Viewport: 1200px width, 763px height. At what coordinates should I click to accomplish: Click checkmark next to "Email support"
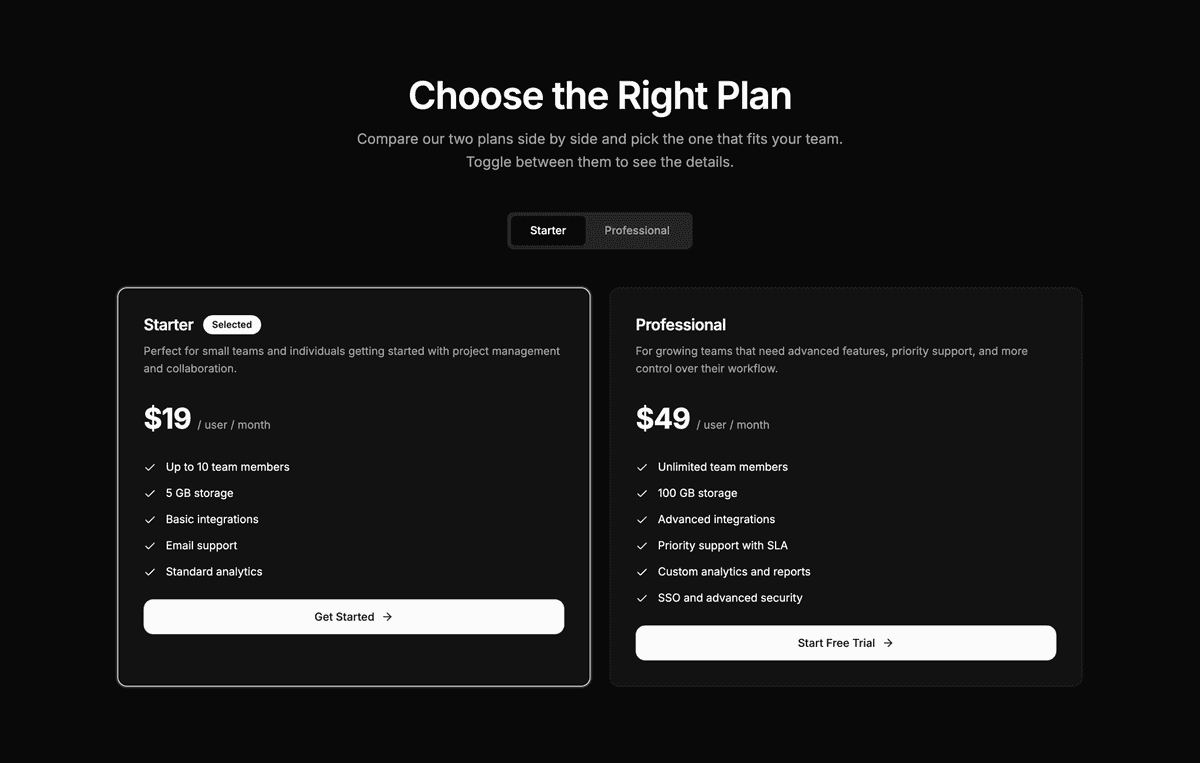148,545
